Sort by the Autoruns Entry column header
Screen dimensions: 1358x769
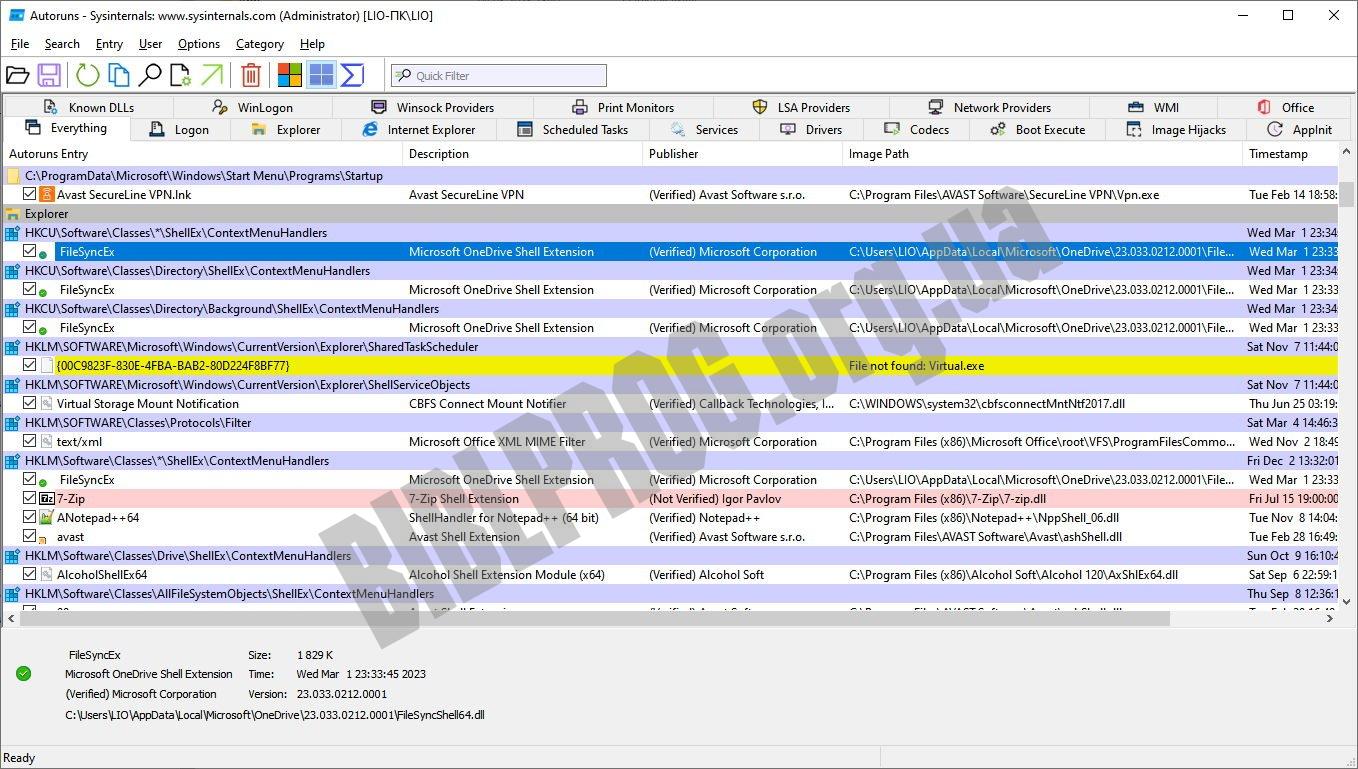203,154
